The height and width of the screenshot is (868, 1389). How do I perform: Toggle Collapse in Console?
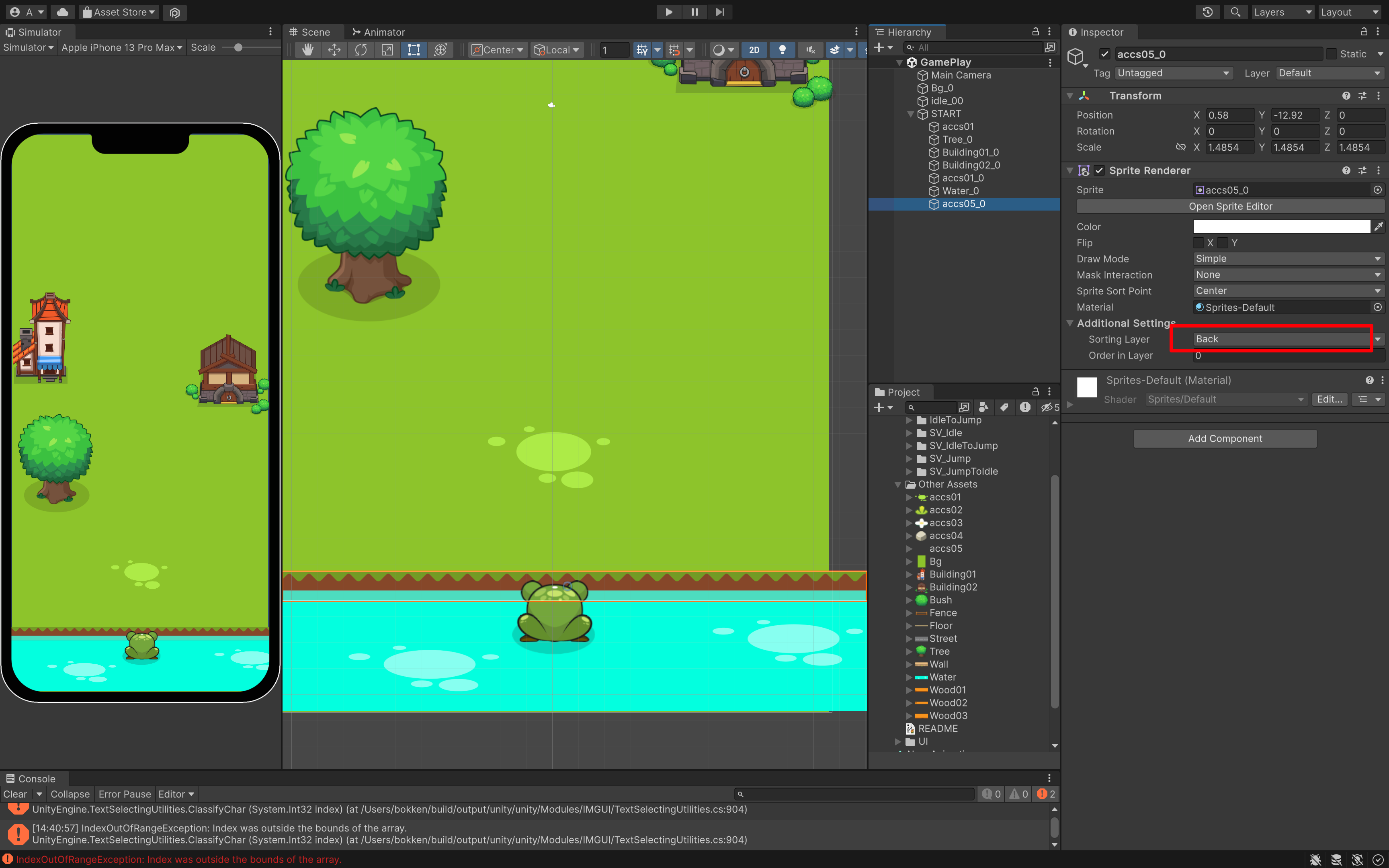[x=70, y=794]
